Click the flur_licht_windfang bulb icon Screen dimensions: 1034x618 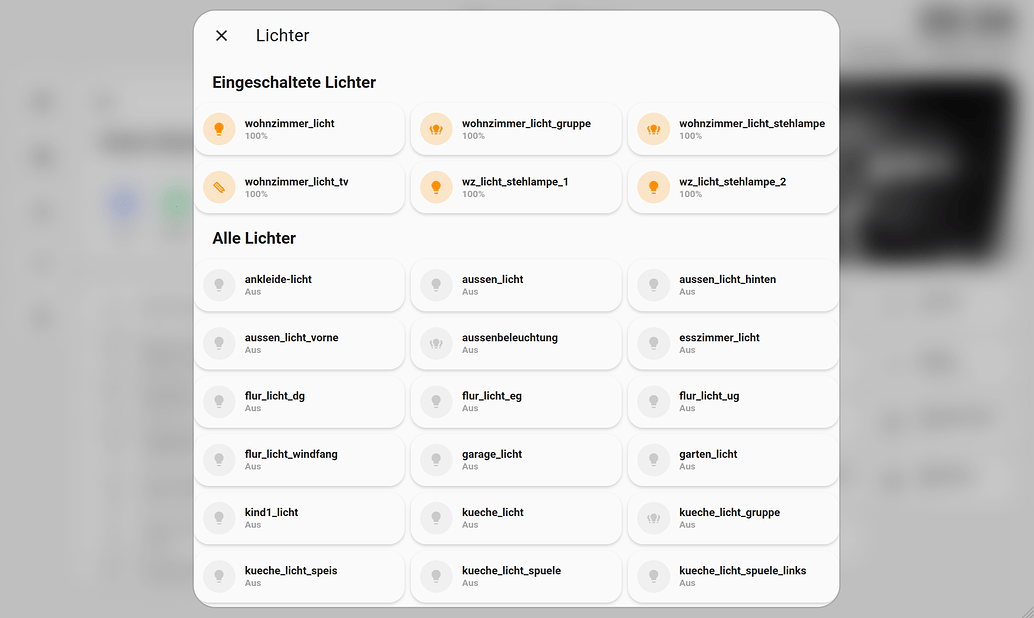(x=219, y=460)
